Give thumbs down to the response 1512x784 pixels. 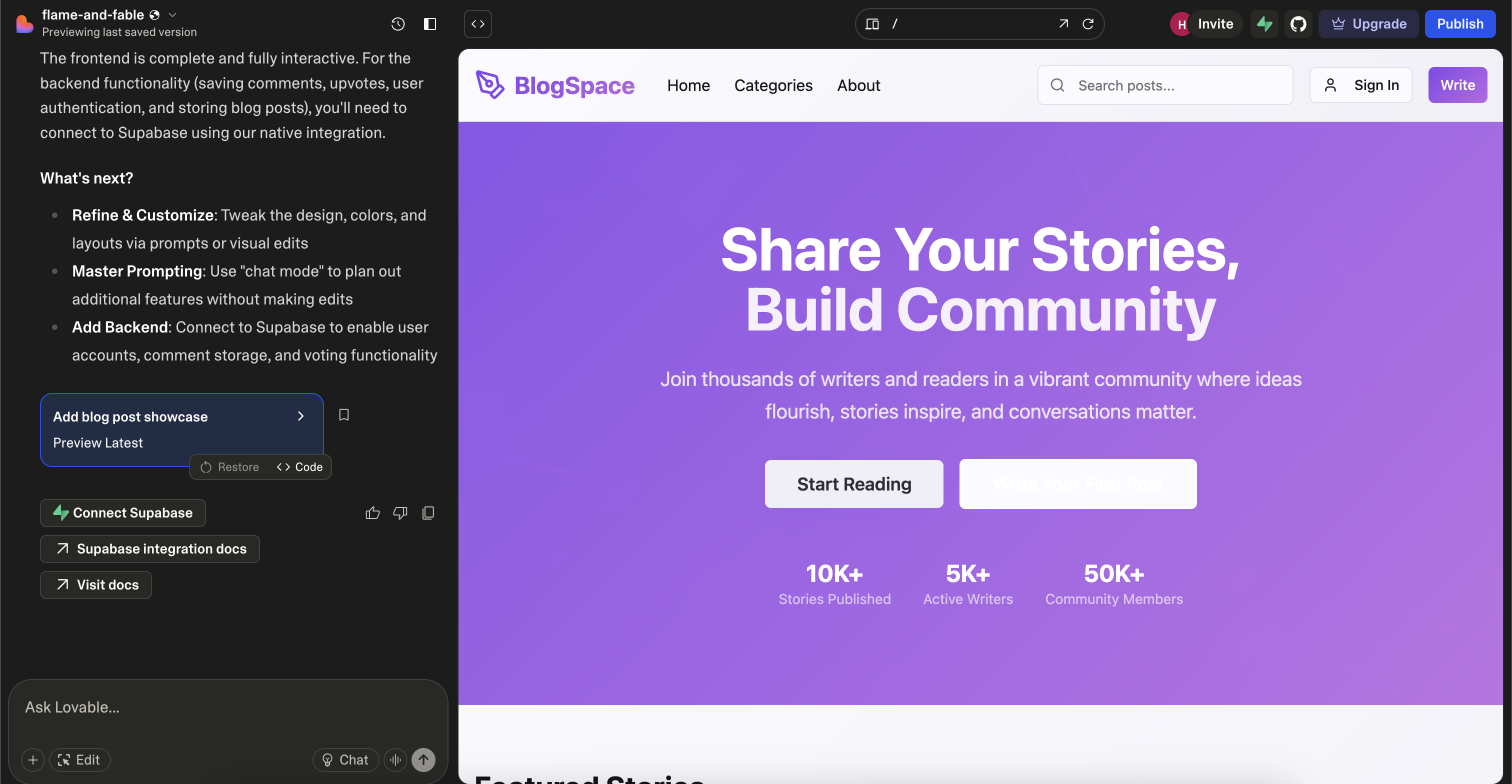tap(400, 513)
